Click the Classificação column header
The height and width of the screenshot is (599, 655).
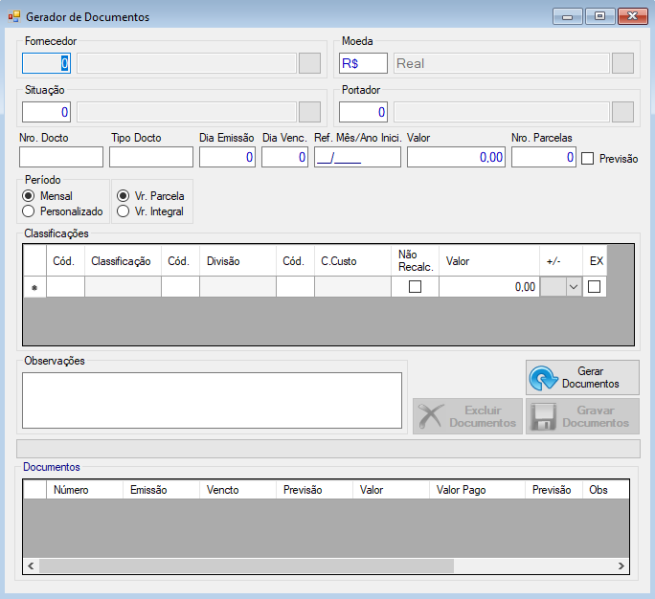tap(123, 261)
